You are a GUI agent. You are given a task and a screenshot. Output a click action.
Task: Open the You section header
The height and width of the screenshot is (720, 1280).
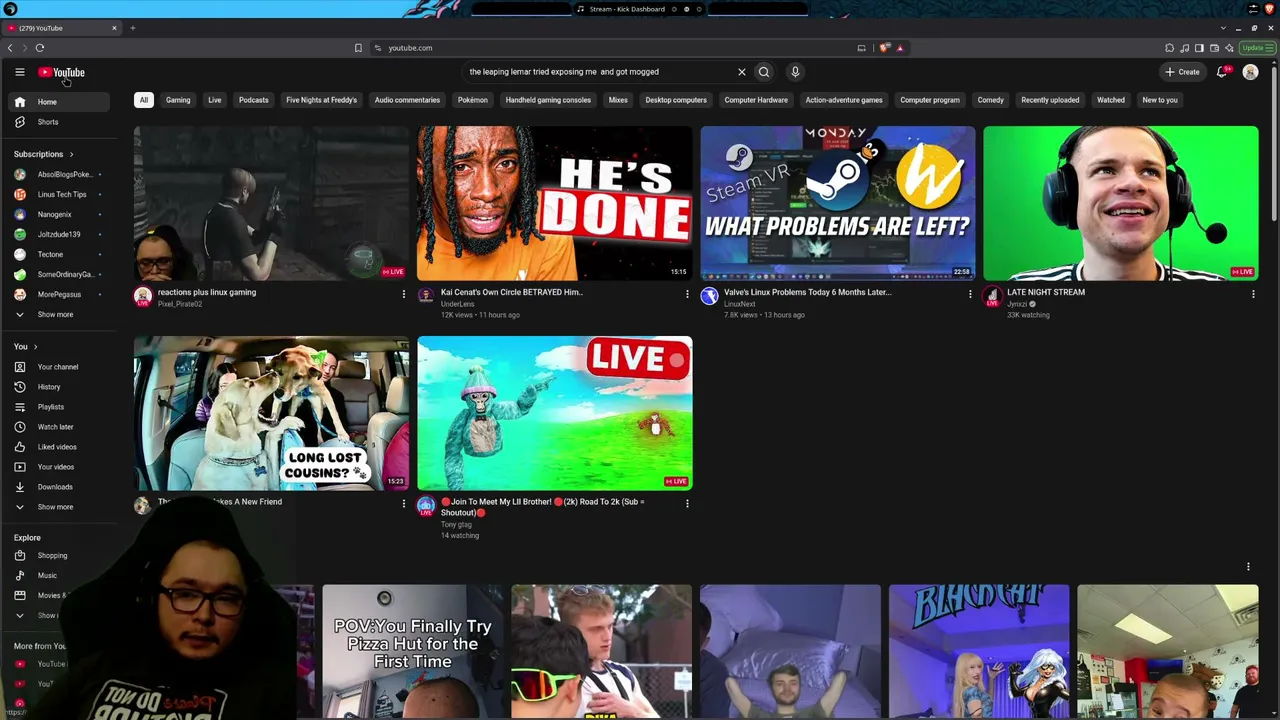click(x=25, y=347)
